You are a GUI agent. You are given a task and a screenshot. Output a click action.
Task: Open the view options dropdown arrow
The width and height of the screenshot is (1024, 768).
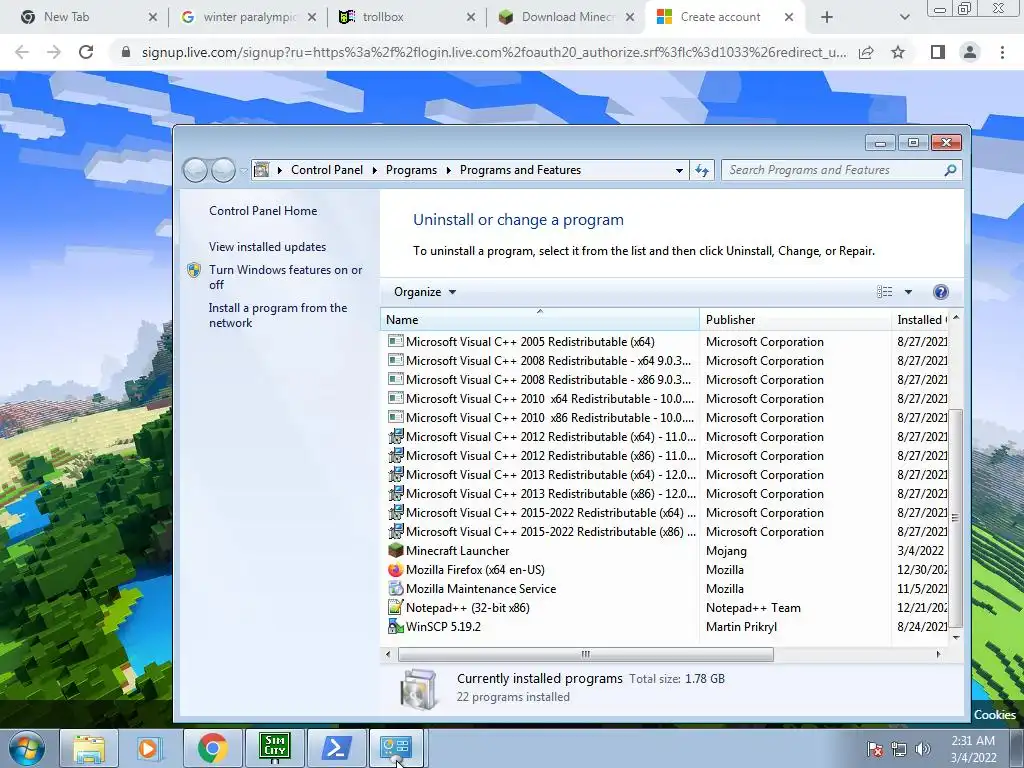click(908, 292)
